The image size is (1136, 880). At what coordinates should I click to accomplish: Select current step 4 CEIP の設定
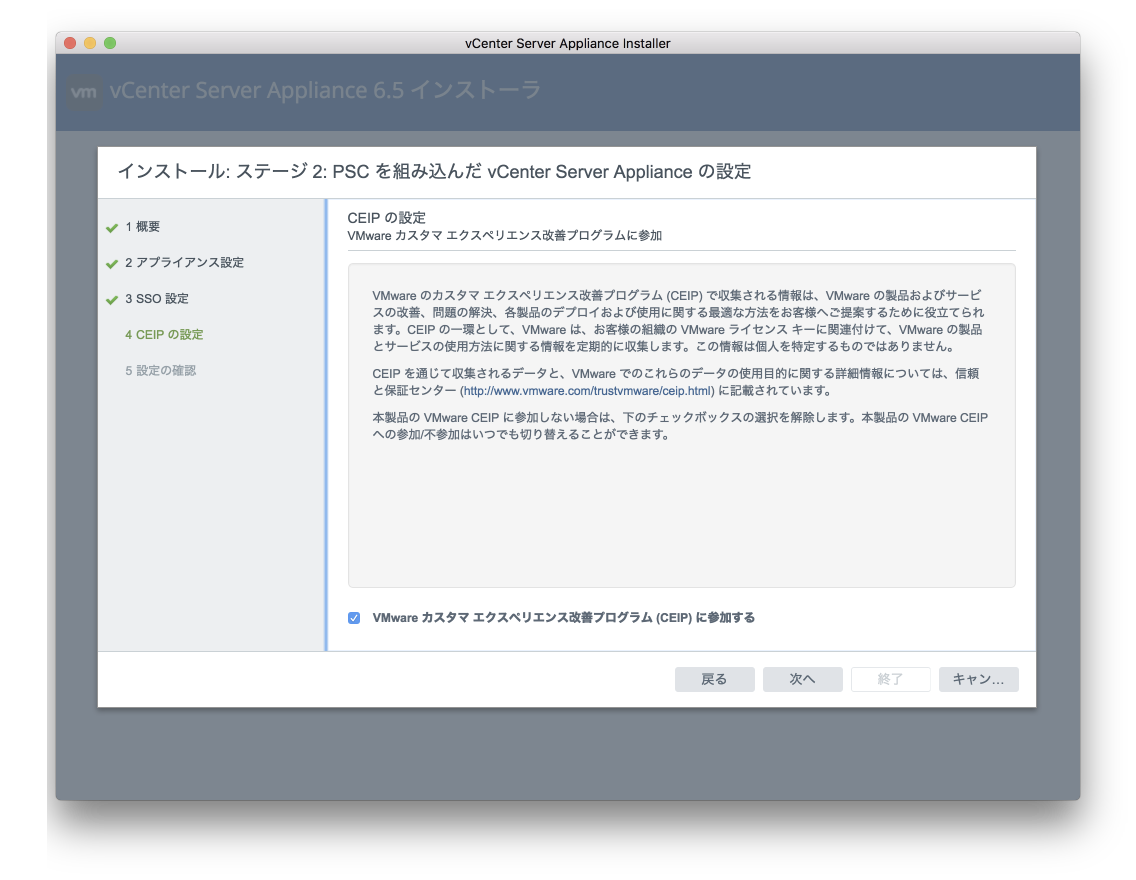(x=164, y=335)
